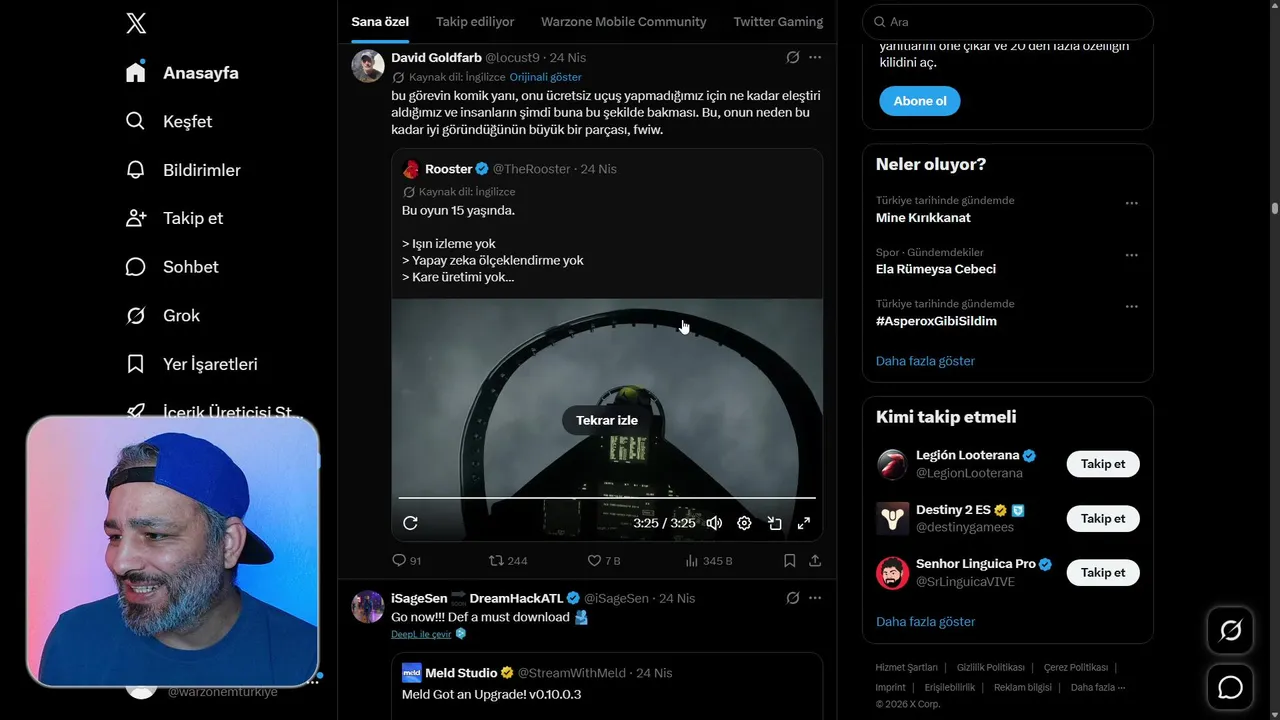Image resolution: width=1280 pixels, height=720 pixels.
Task: Show more trends under Neler oluyor
Action: pos(925,361)
